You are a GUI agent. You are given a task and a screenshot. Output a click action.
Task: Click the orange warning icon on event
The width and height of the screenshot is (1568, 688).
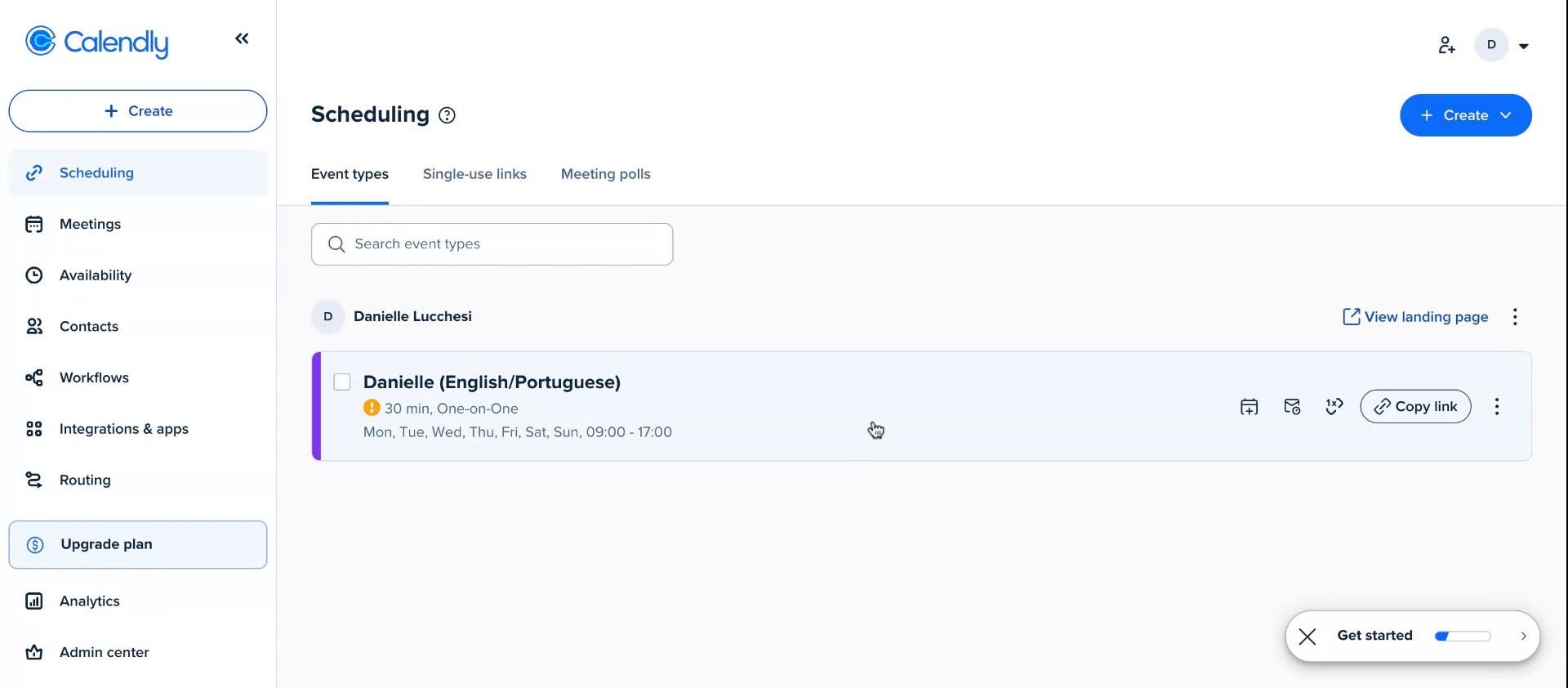pyautogui.click(x=372, y=407)
